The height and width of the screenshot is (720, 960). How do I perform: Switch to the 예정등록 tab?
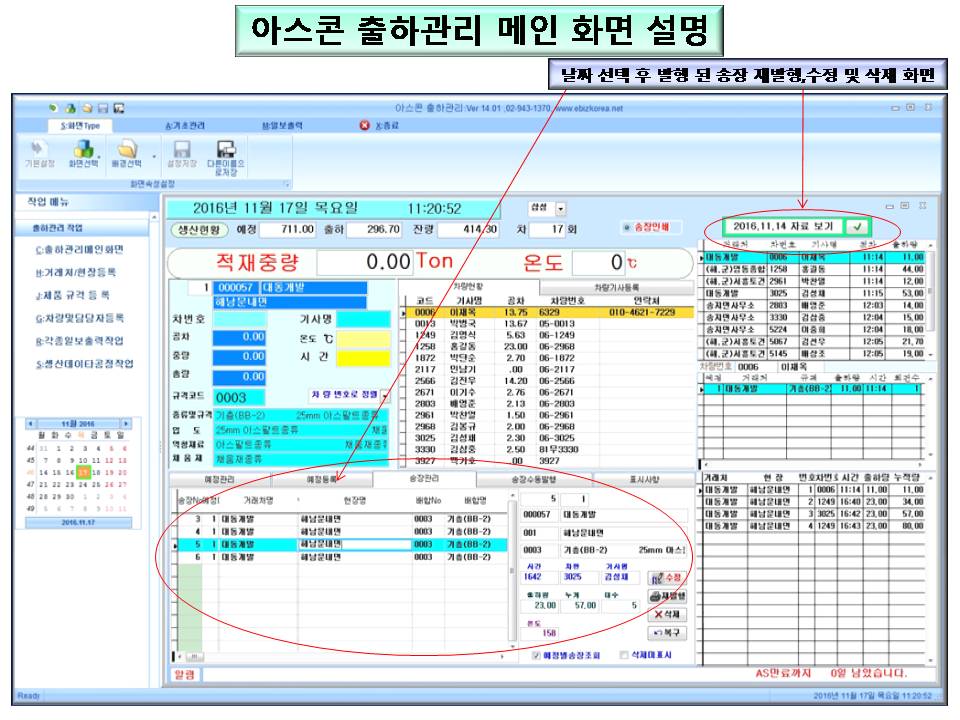(321, 479)
